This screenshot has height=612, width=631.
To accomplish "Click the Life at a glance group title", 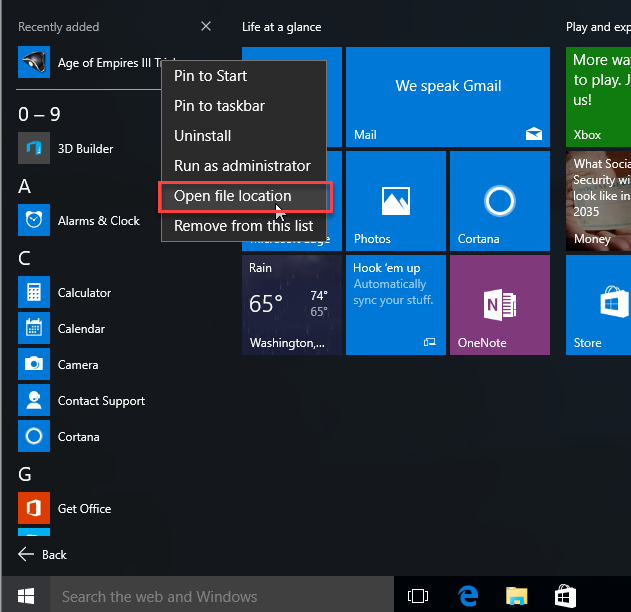I will [x=281, y=27].
